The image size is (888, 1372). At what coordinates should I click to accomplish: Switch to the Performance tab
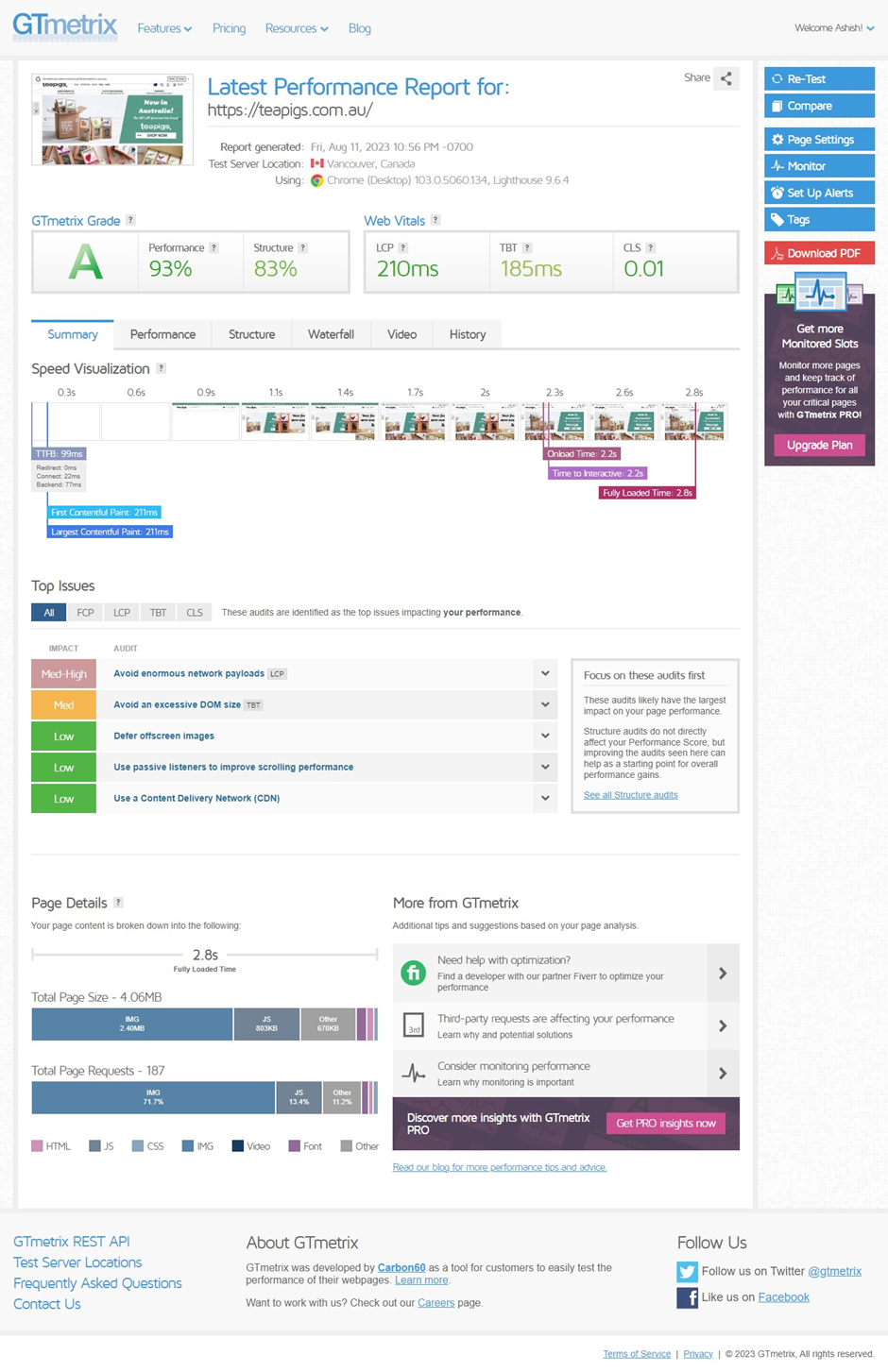coord(162,334)
